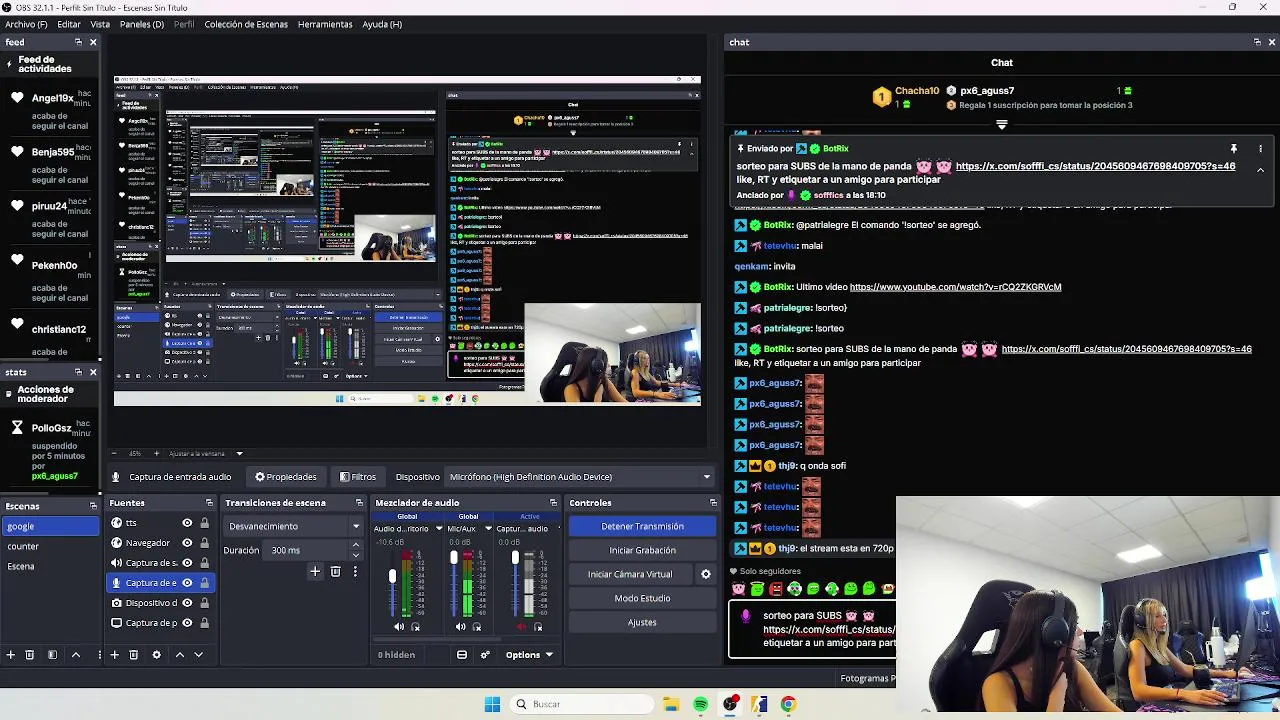Open the mixer Options dropdown

[529, 655]
